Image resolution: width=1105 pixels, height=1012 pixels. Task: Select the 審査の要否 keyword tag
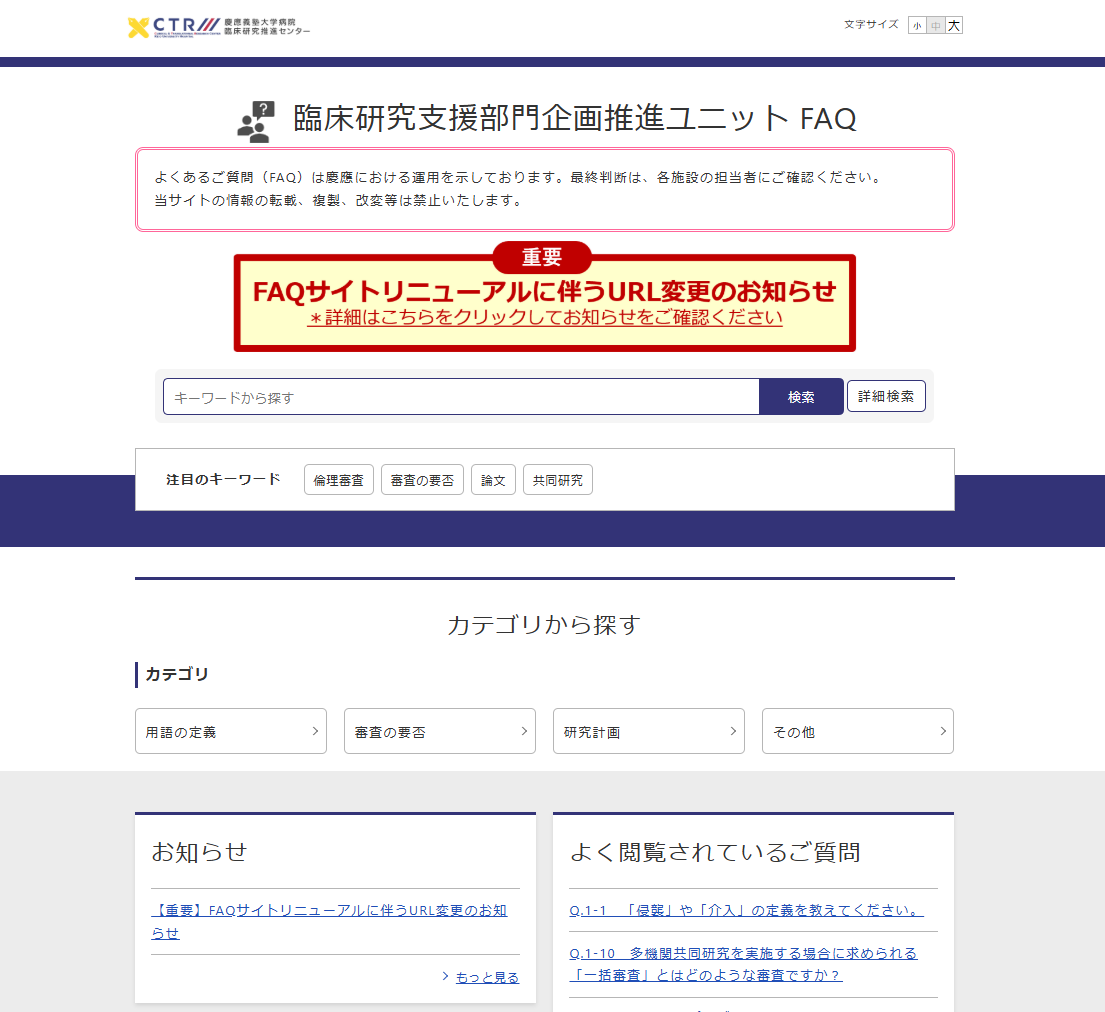(422, 480)
